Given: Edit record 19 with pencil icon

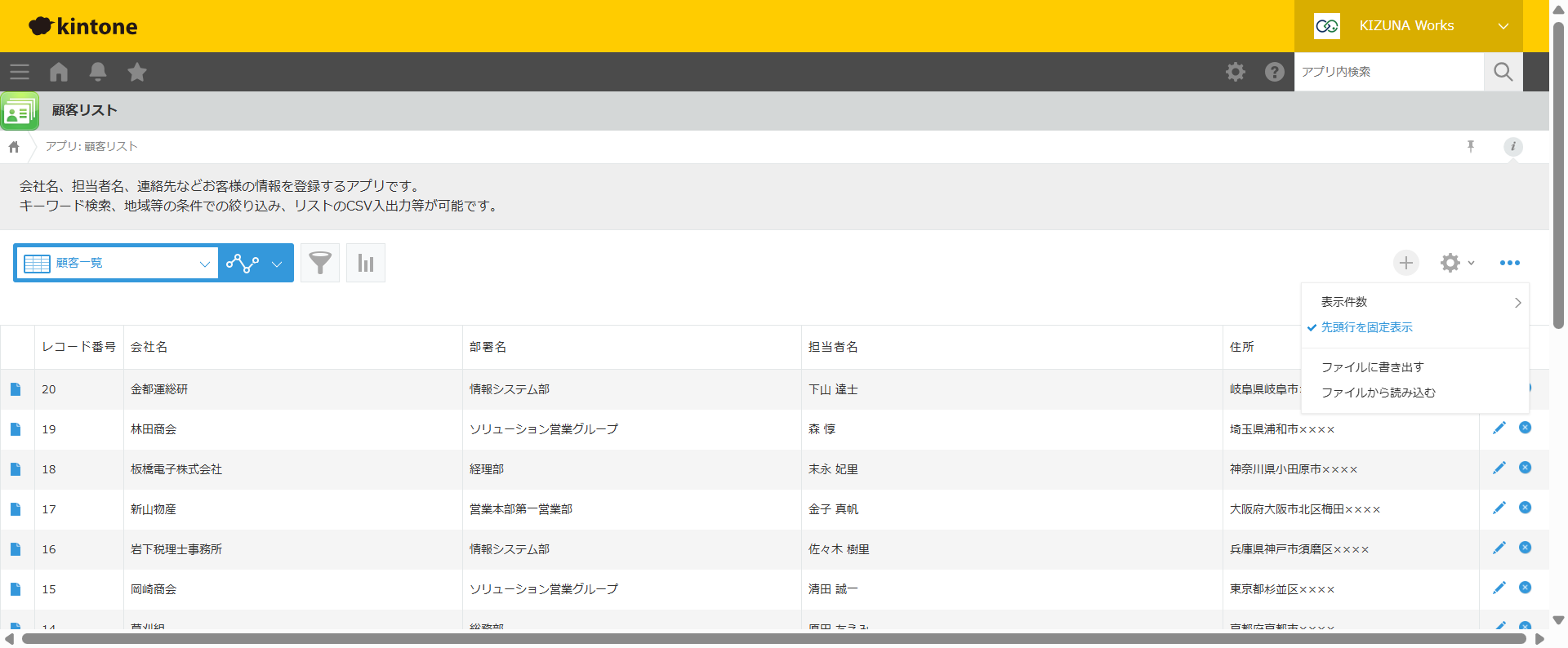Looking at the screenshot, I should tap(1499, 428).
